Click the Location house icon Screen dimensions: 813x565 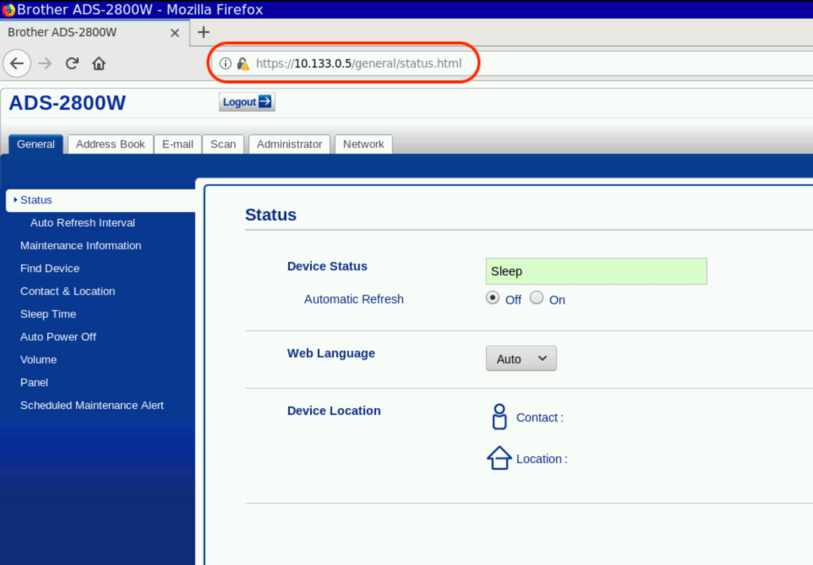tap(499, 458)
